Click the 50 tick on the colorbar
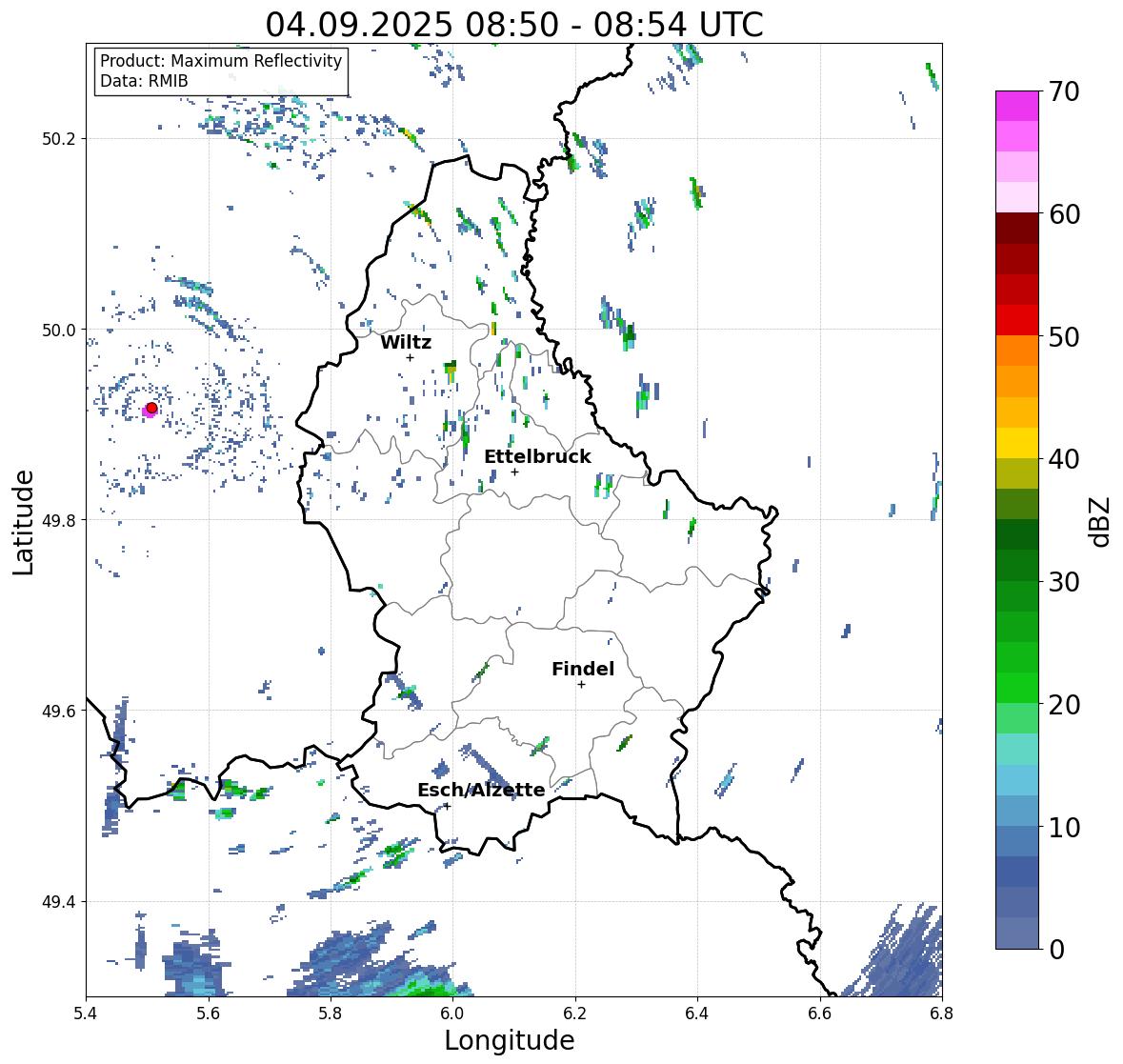 pos(1064,336)
